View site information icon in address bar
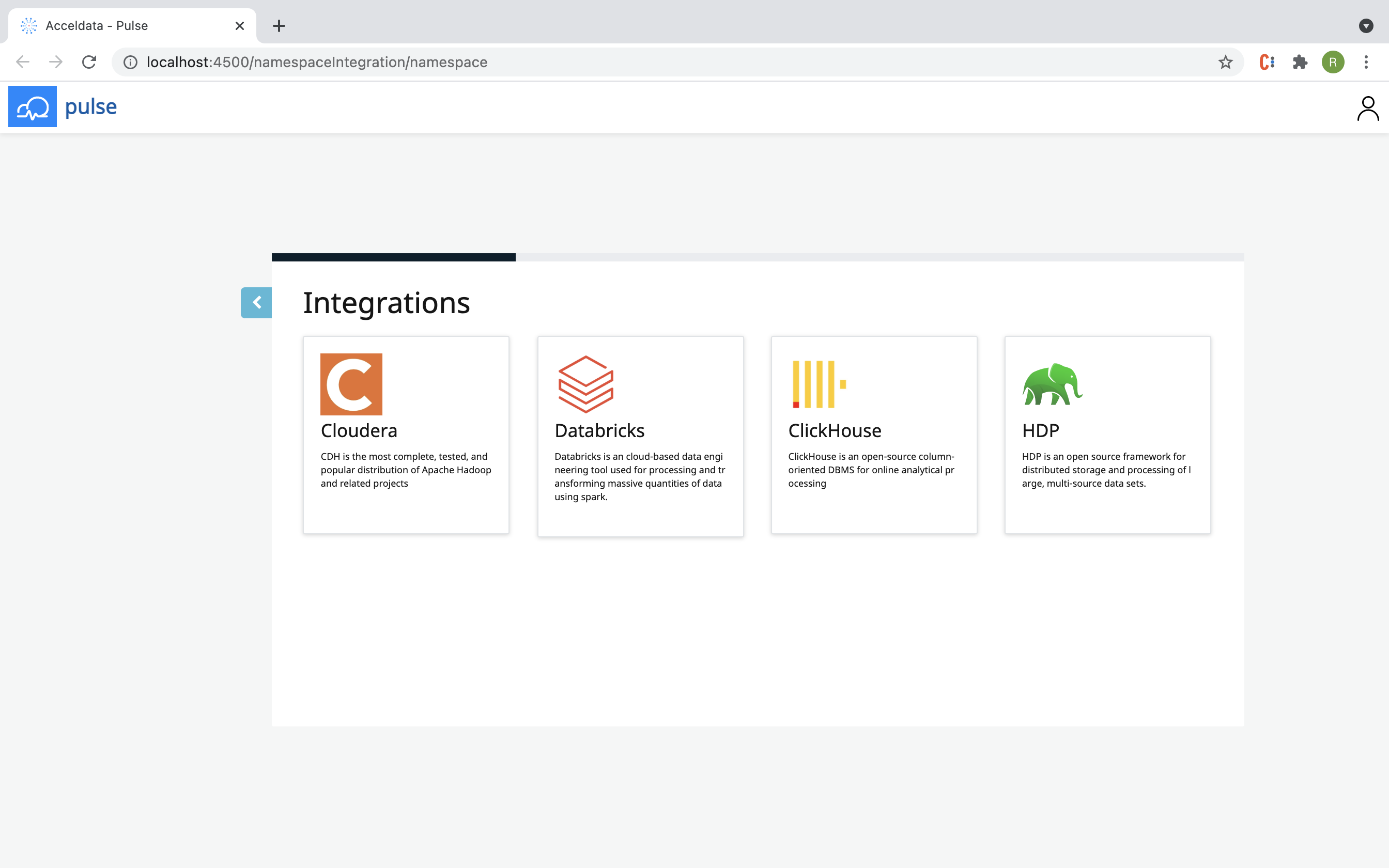This screenshot has height=868, width=1389. (x=130, y=62)
